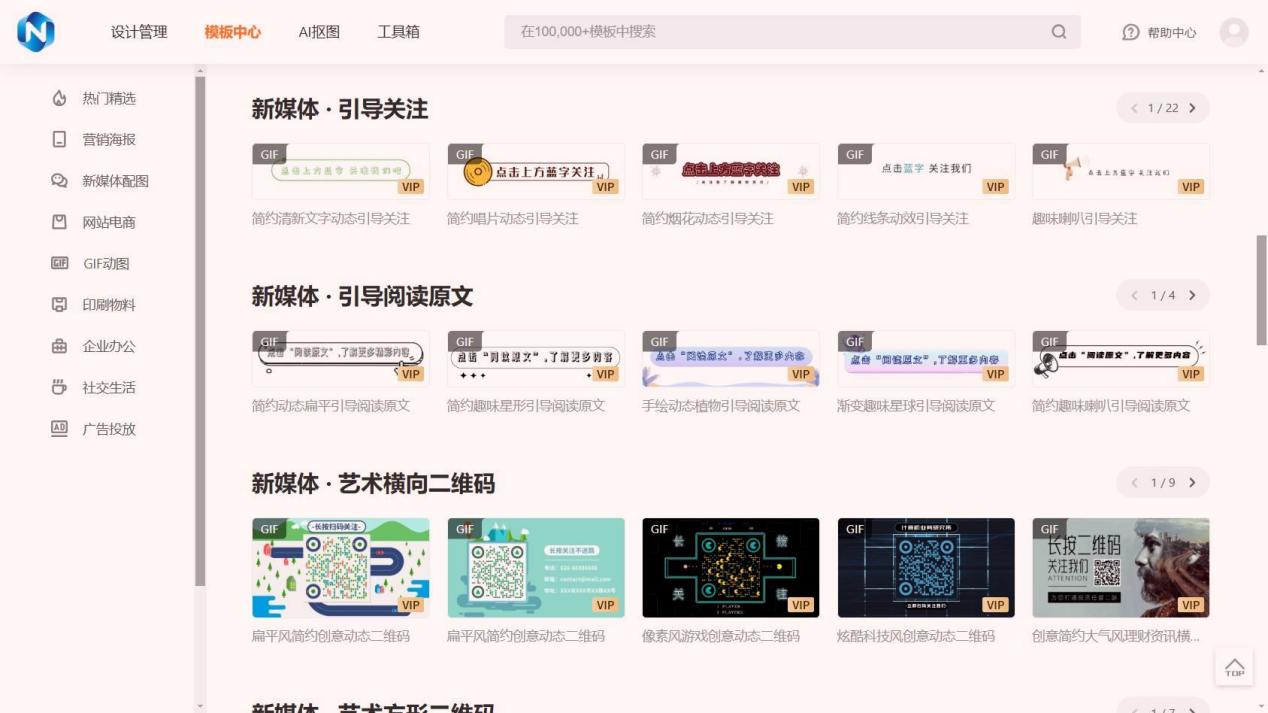The width and height of the screenshot is (1268, 713).
Task: Switch to the 设计管理 tab
Action: (x=139, y=32)
